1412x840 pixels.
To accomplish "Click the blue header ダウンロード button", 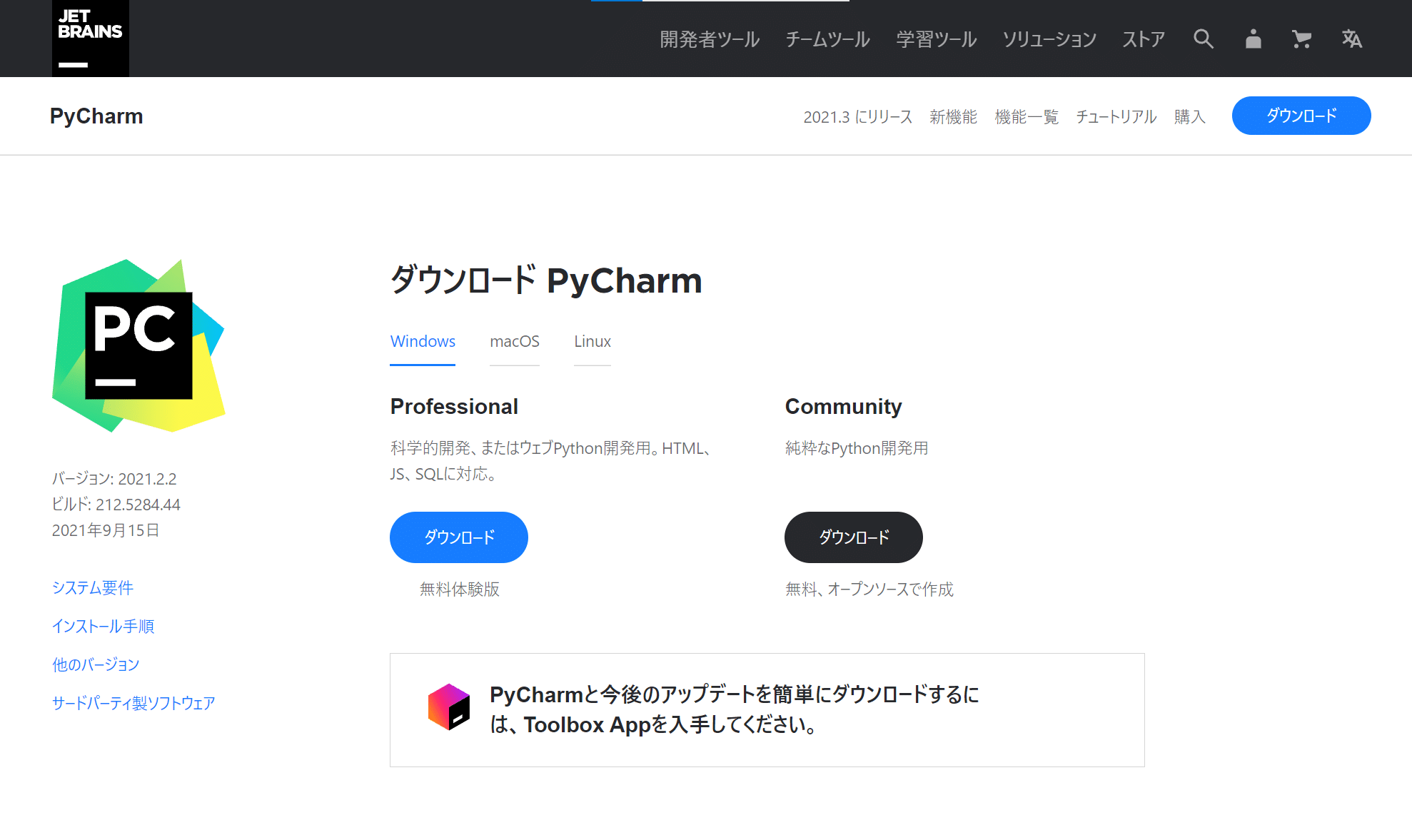I will pyautogui.click(x=1301, y=116).
